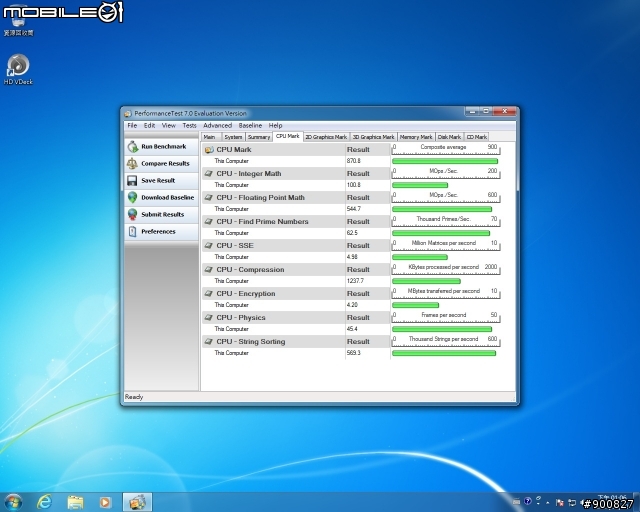Switch to the Main tab
This screenshot has height=512, width=640.
[210, 137]
